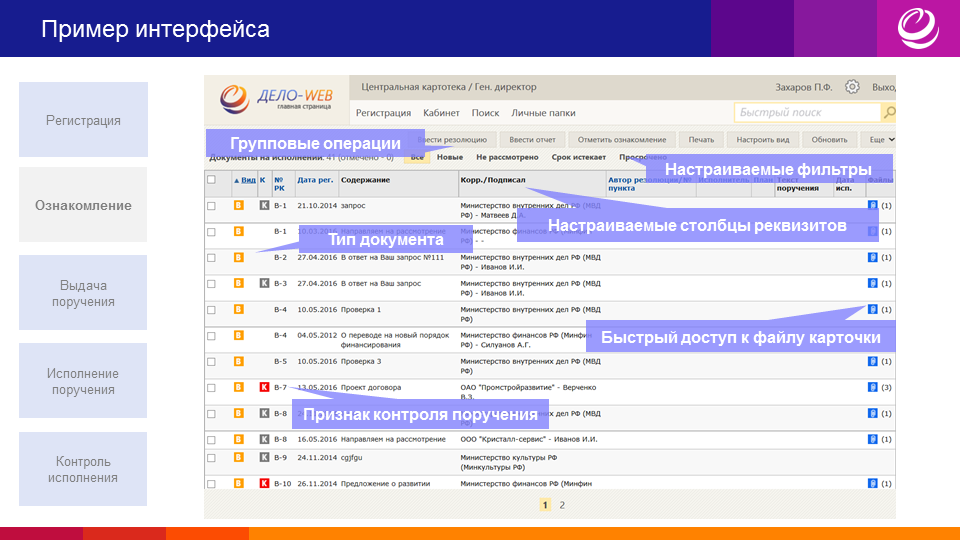This screenshot has height=540, width=960.
Task: Open Личные папки menu
Action: pyautogui.click(x=543, y=113)
